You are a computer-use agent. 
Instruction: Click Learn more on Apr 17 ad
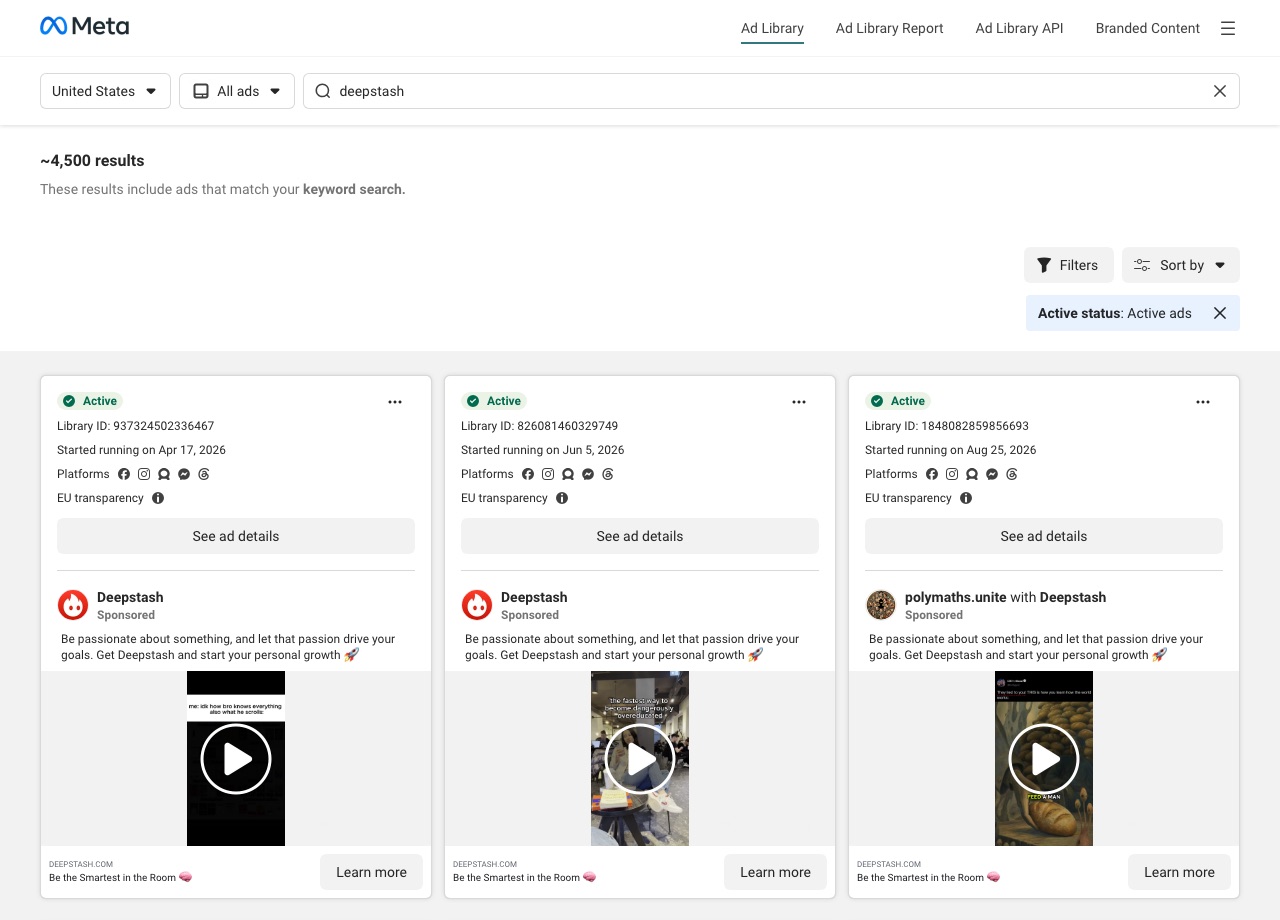click(x=371, y=872)
